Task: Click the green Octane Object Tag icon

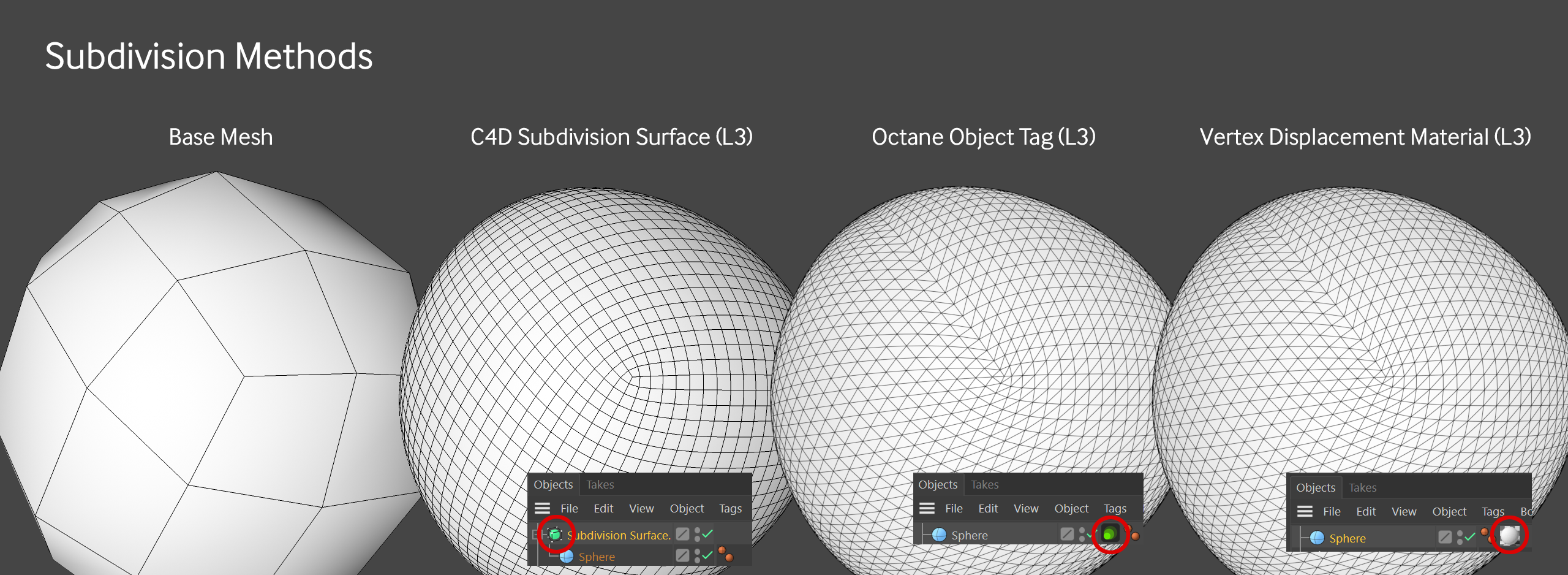Action: [1109, 534]
